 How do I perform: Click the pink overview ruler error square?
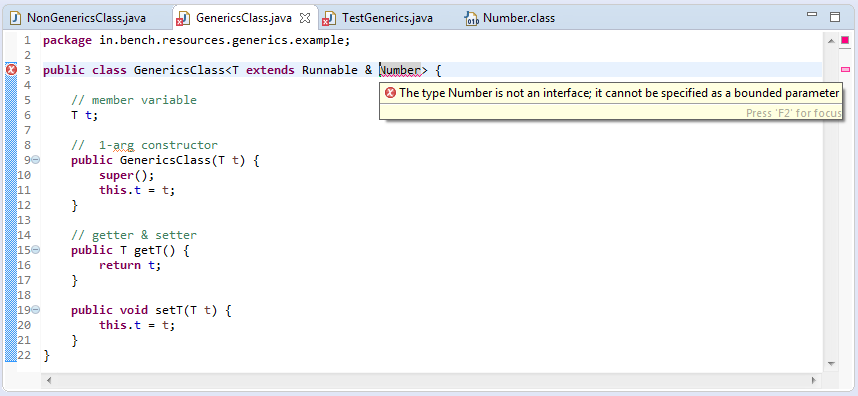tap(845, 39)
